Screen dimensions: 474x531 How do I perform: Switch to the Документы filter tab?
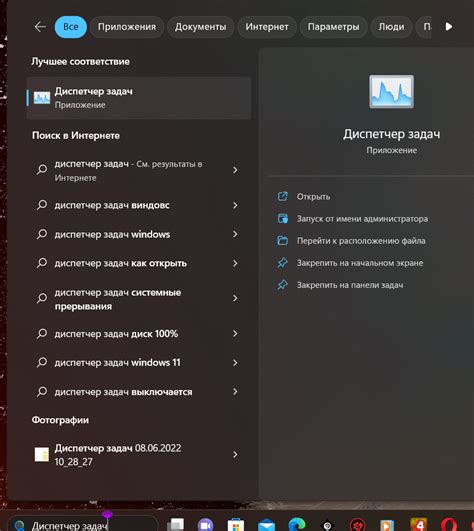[x=200, y=27]
